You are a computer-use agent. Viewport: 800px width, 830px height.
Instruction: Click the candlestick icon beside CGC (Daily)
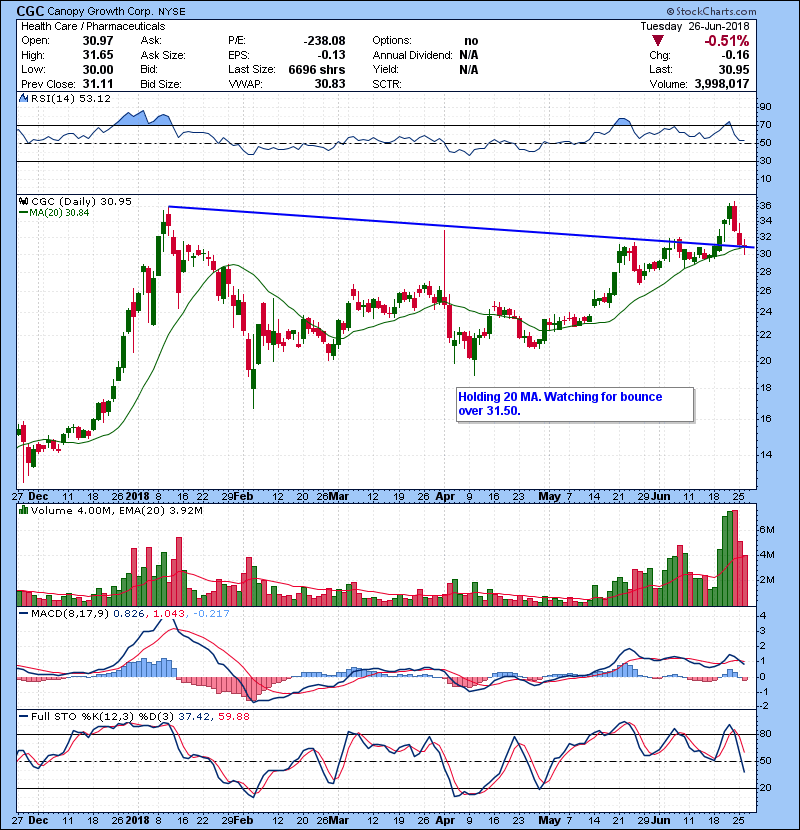click(23, 201)
